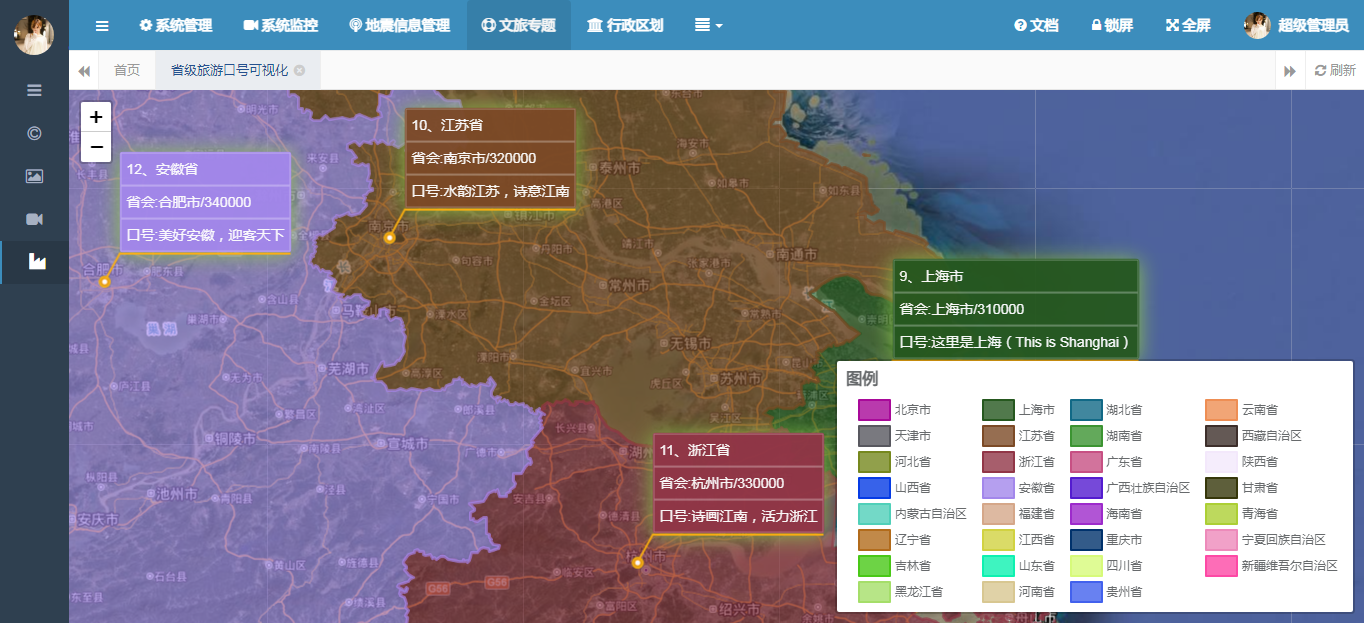Click the sidebar video camera icon
Image resolution: width=1364 pixels, height=623 pixels.
[34, 219]
